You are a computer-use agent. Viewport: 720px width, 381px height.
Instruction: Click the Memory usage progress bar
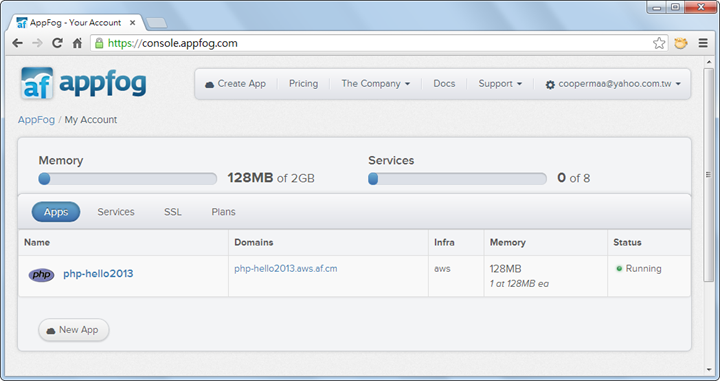coord(128,179)
